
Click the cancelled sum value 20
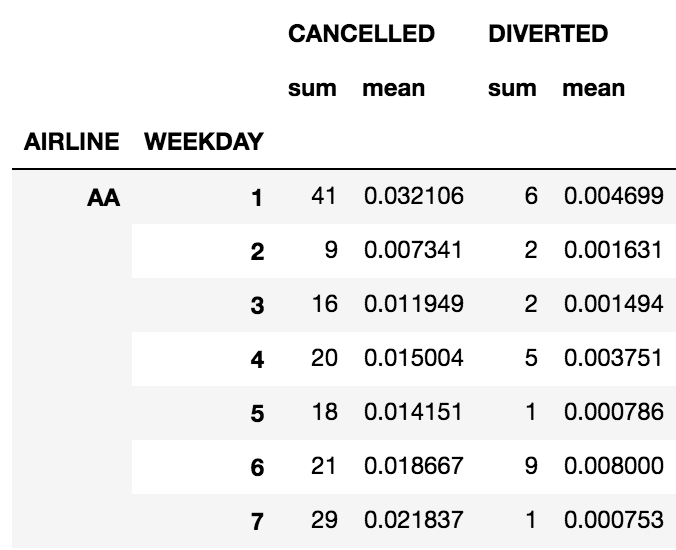324,358
